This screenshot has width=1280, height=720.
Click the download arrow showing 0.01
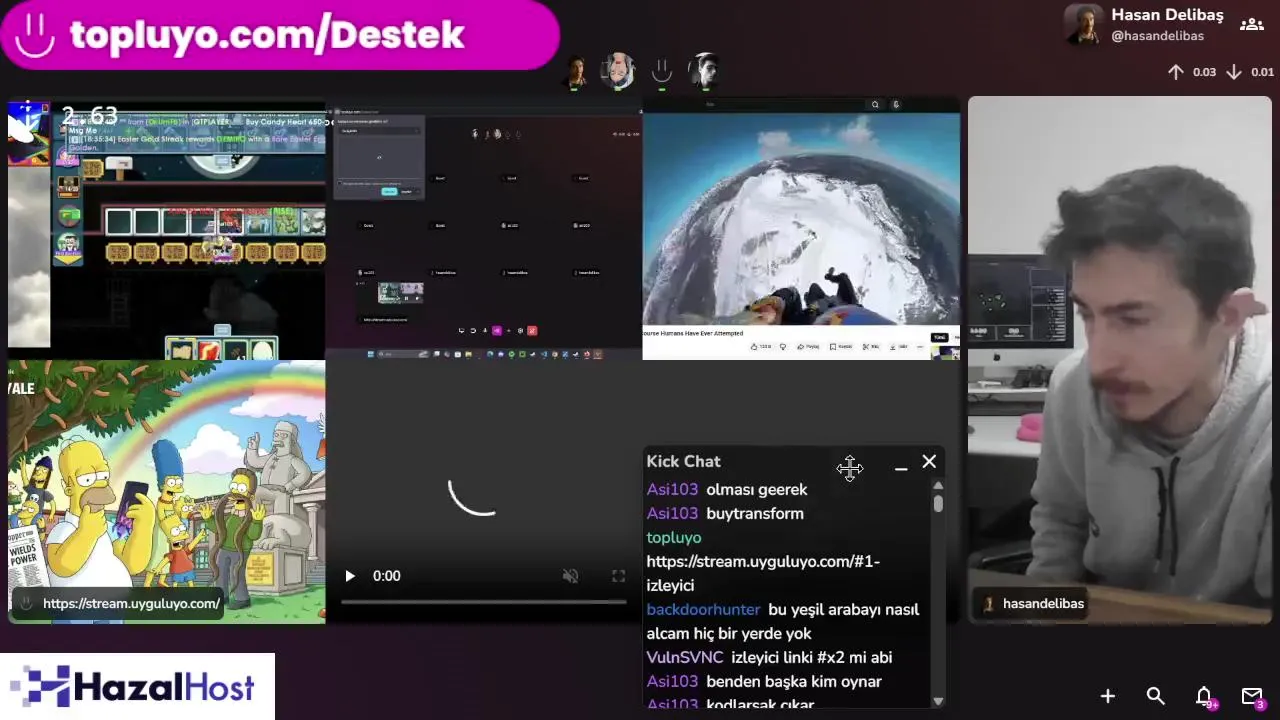click(1234, 72)
